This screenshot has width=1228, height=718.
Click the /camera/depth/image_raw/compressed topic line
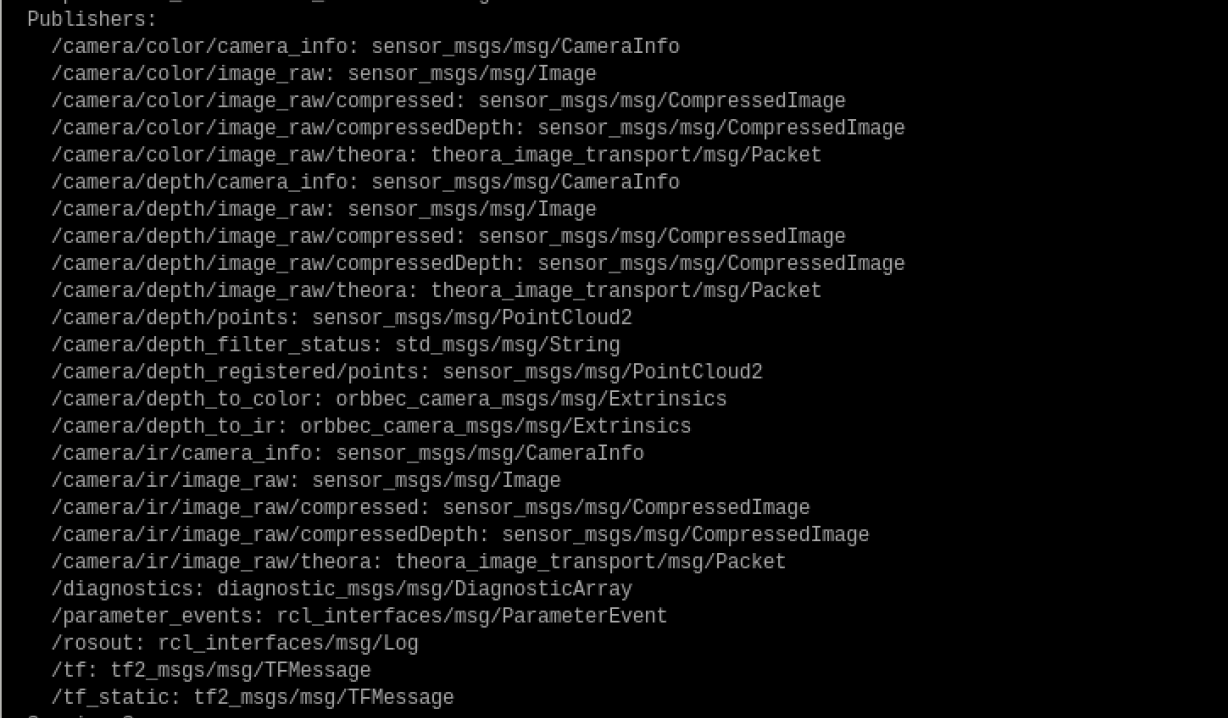pyautogui.click(x=448, y=236)
